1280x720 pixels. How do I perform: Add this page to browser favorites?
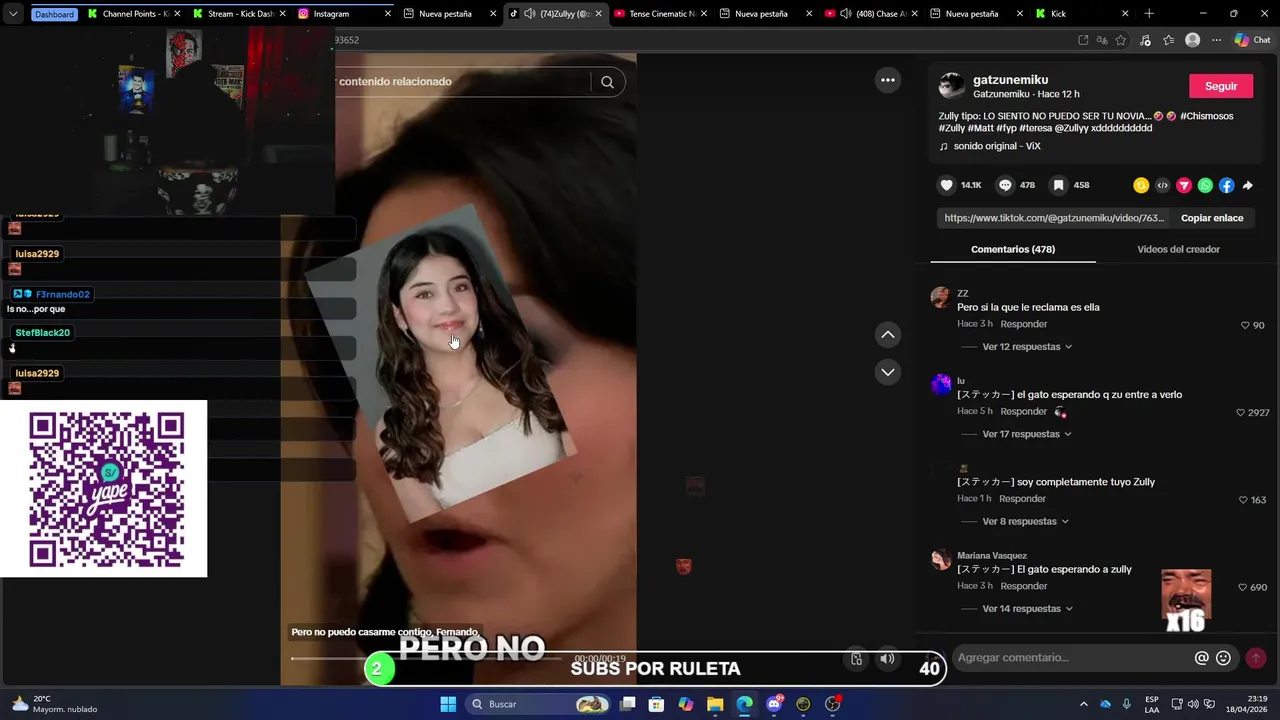(x=1121, y=40)
